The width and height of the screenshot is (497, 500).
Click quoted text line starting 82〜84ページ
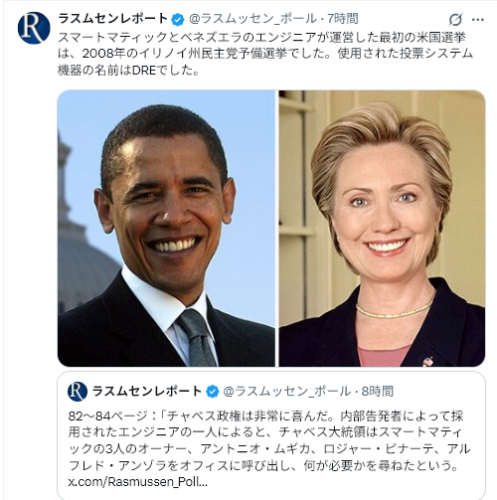(x=266, y=416)
